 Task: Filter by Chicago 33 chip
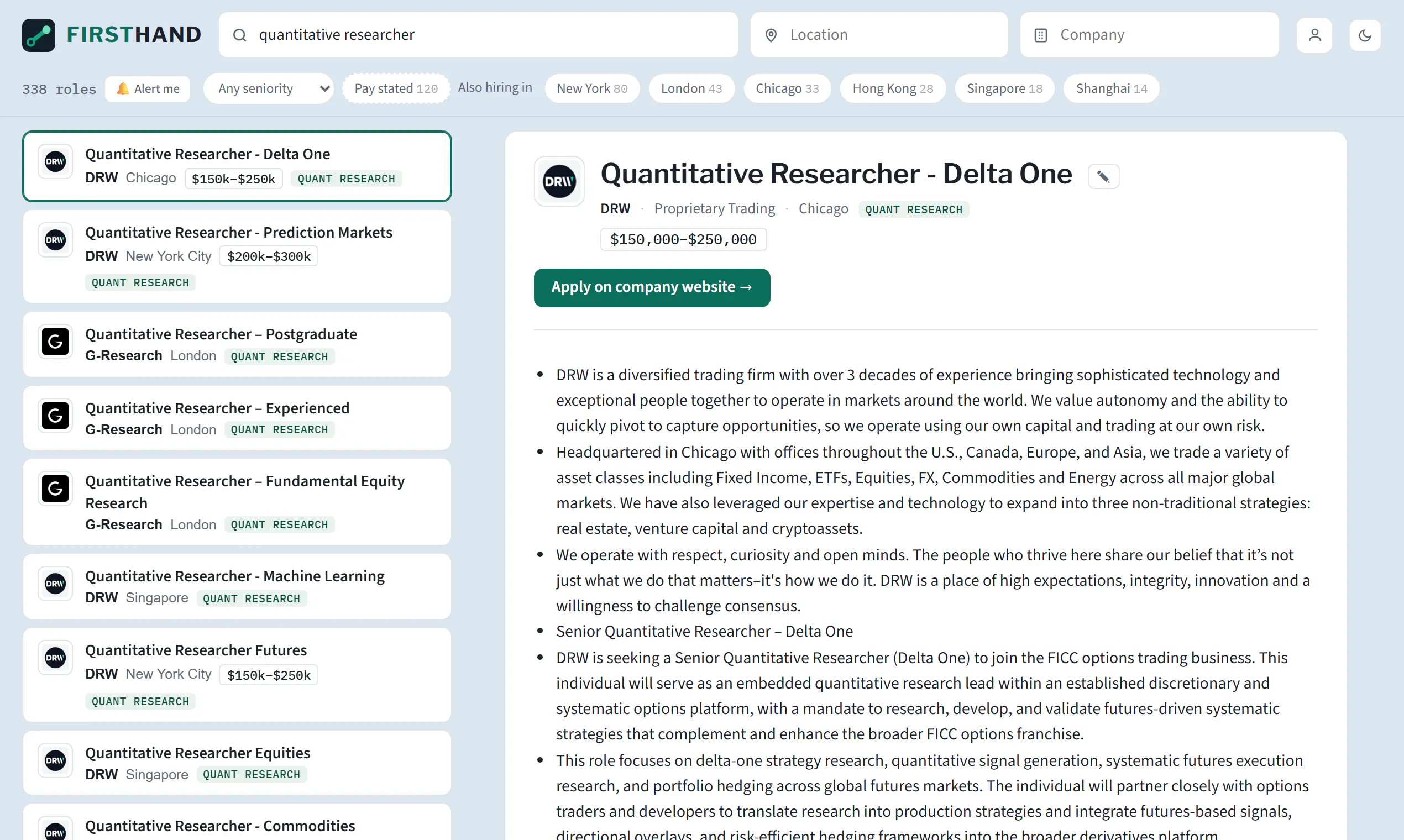coord(787,88)
